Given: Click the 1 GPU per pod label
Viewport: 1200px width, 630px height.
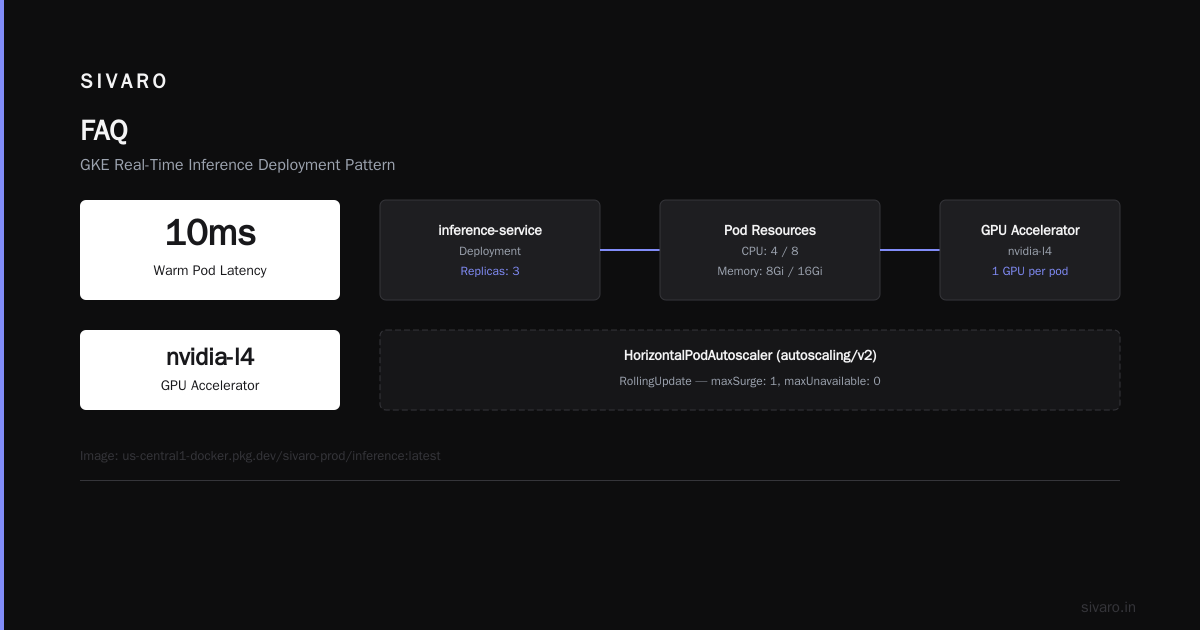Looking at the screenshot, I should 1030,271.
